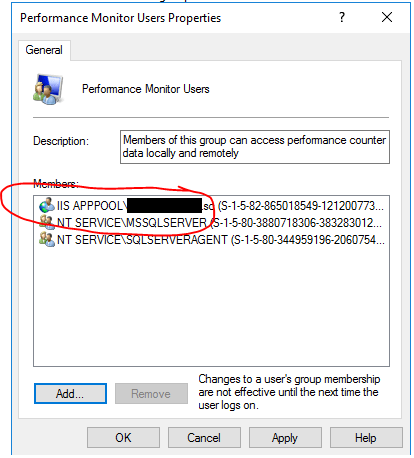Click the Performance Monitor Users Properties title
Screen dimensions: 414x458
click(120, 18)
